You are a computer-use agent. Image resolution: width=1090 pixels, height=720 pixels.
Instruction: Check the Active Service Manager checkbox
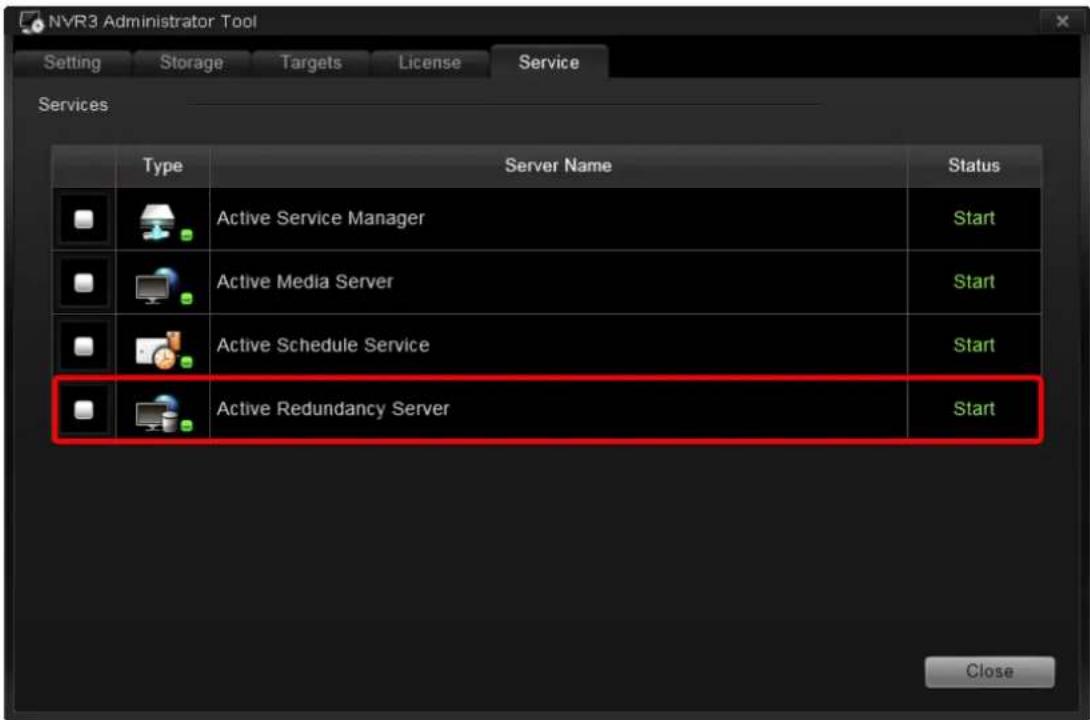click(x=84, y=220)
